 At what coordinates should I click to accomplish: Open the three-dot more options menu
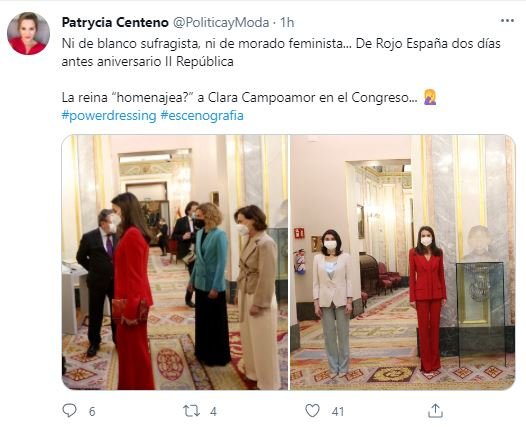pos(507,21)
